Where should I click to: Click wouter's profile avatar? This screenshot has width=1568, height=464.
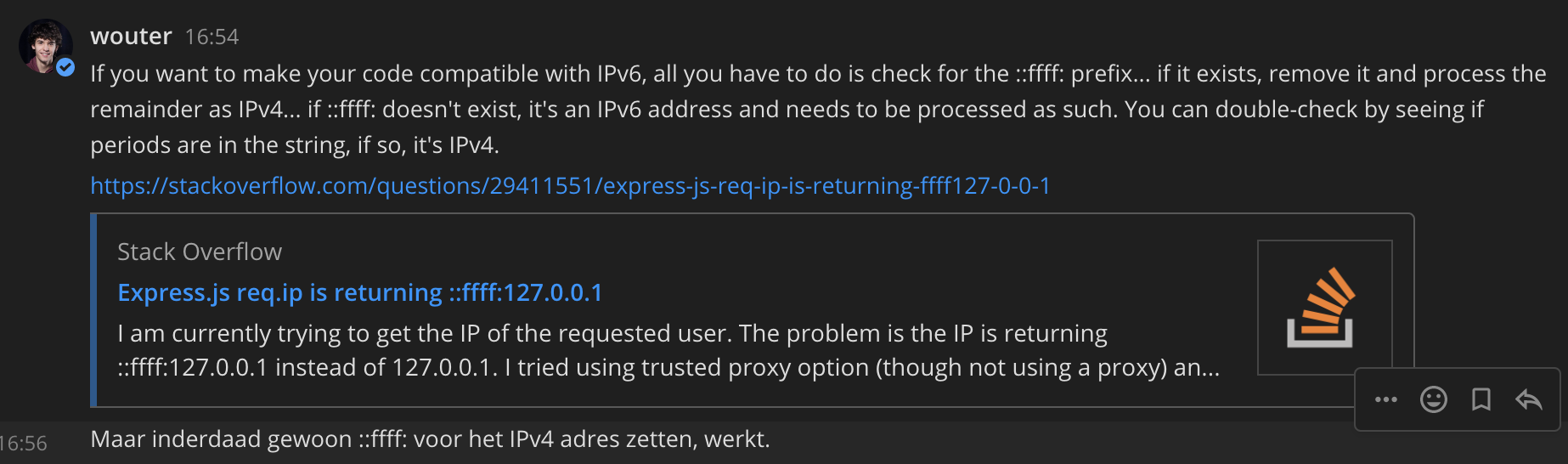coord(43,45)
